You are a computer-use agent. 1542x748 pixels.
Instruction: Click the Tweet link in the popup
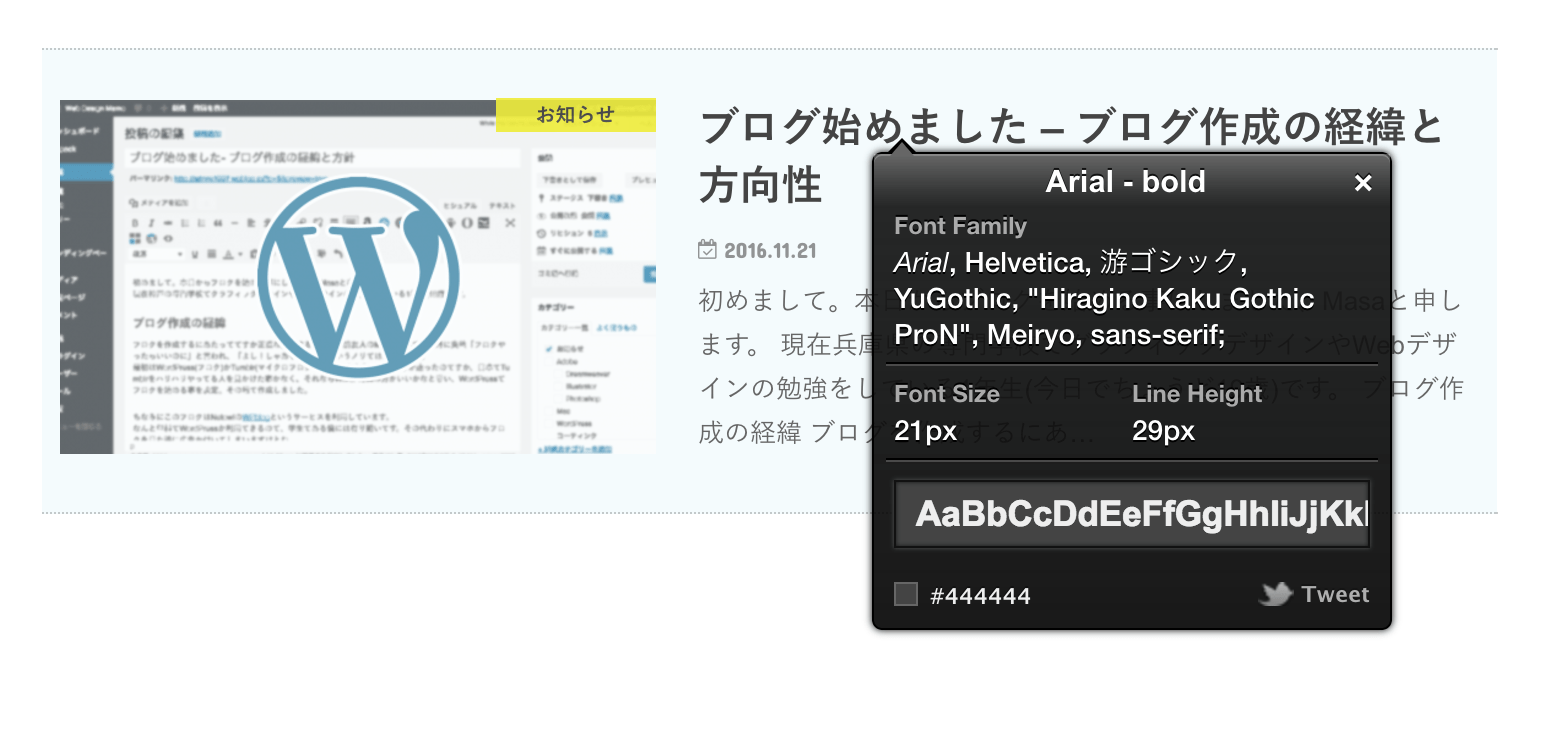[x=1335, y=594]
